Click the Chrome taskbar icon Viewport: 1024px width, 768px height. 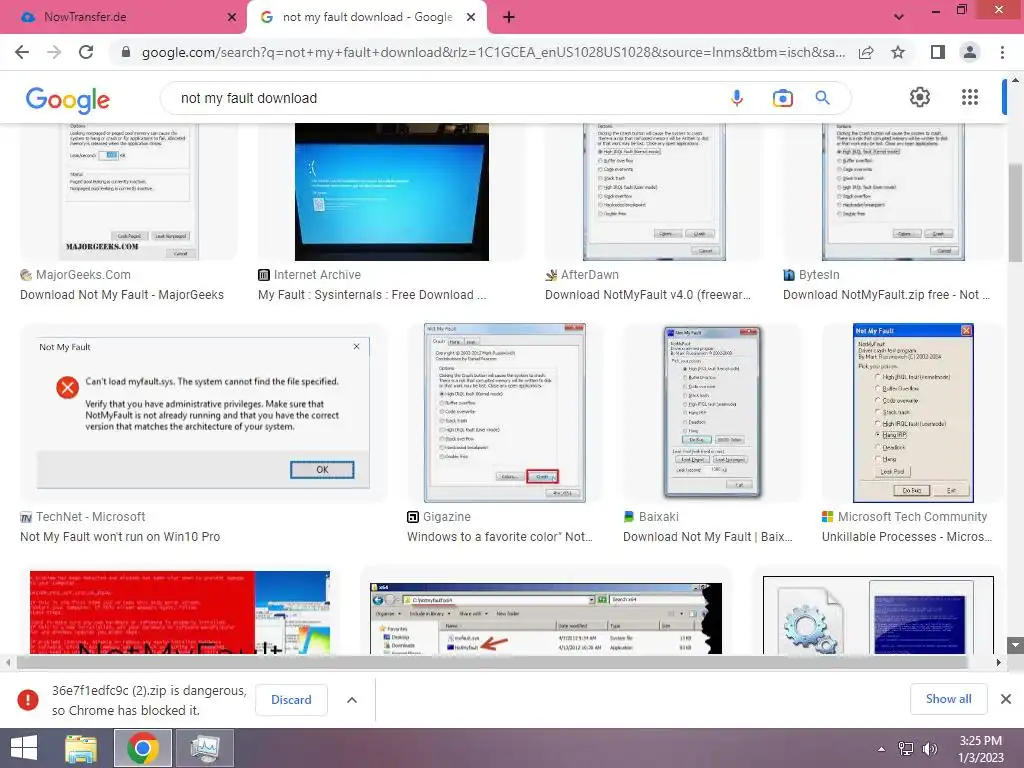143,748
